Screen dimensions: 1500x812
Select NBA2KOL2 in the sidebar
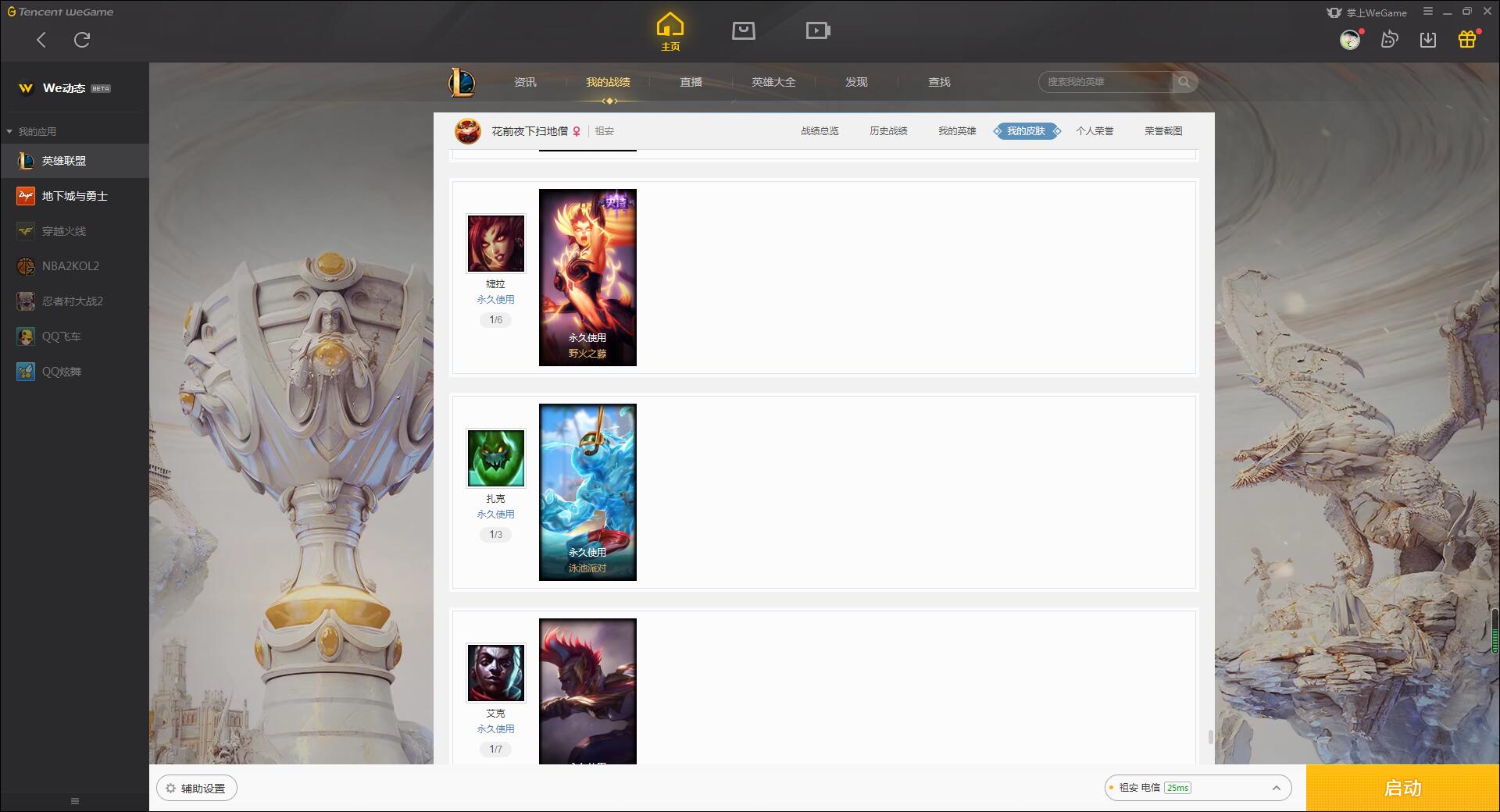coord(74,266)
